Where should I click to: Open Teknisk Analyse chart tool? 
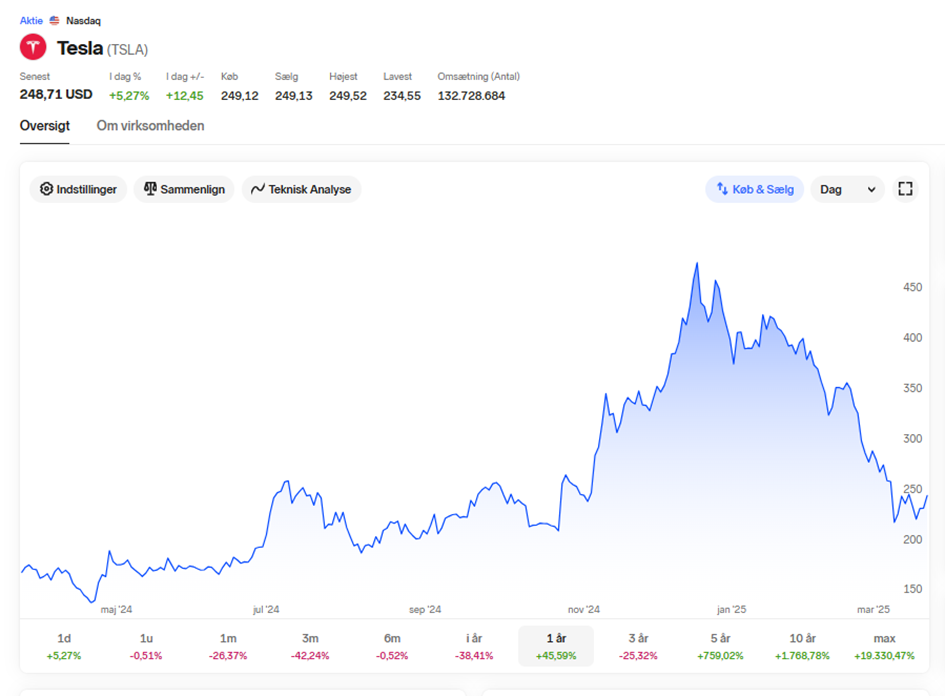(301, 189)
